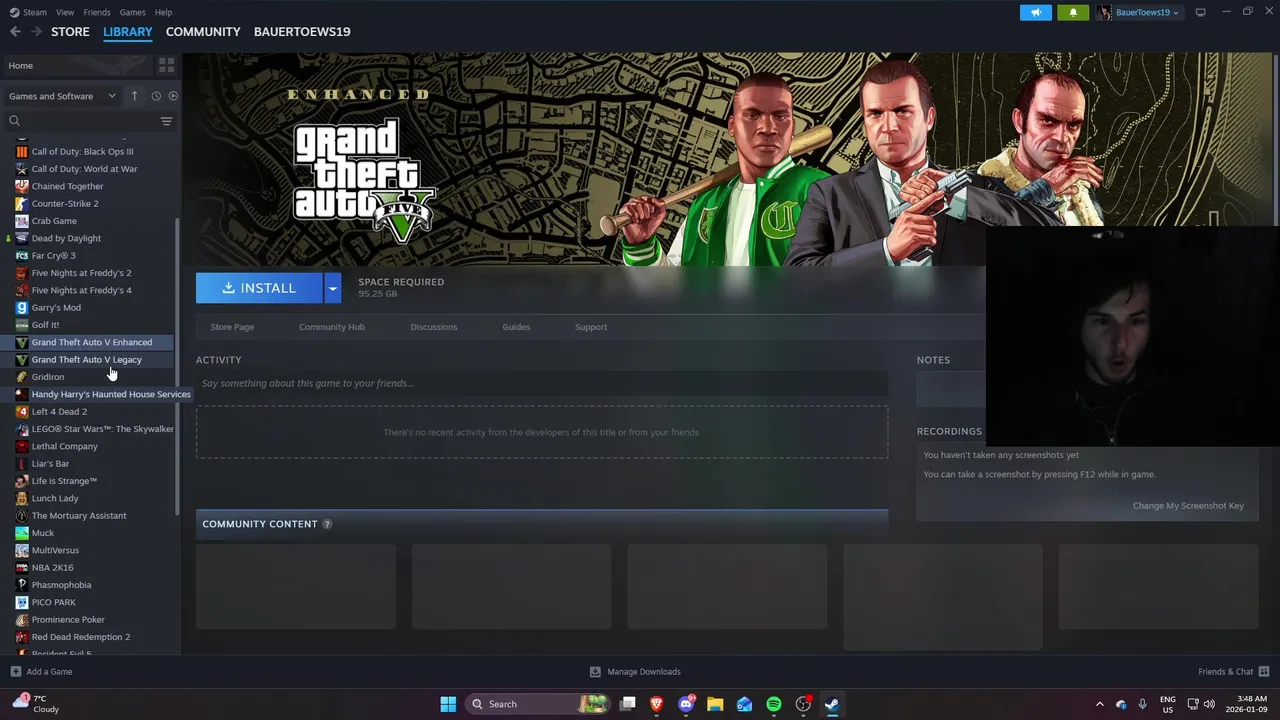Open Discord from the taskbar

(x=686, y=704)
